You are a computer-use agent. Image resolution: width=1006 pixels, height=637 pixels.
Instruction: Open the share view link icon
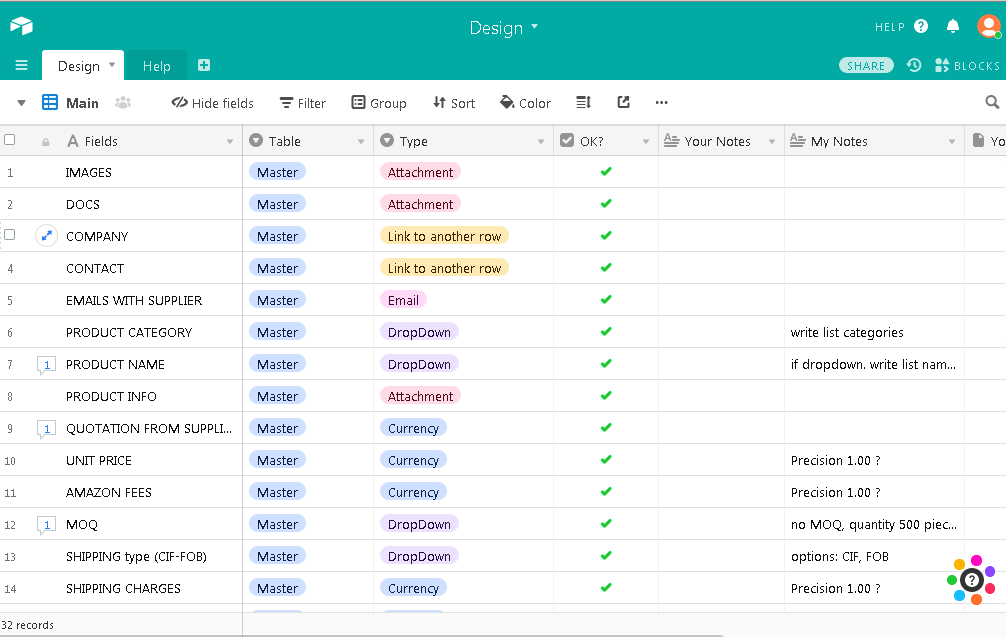coord(623,102)
